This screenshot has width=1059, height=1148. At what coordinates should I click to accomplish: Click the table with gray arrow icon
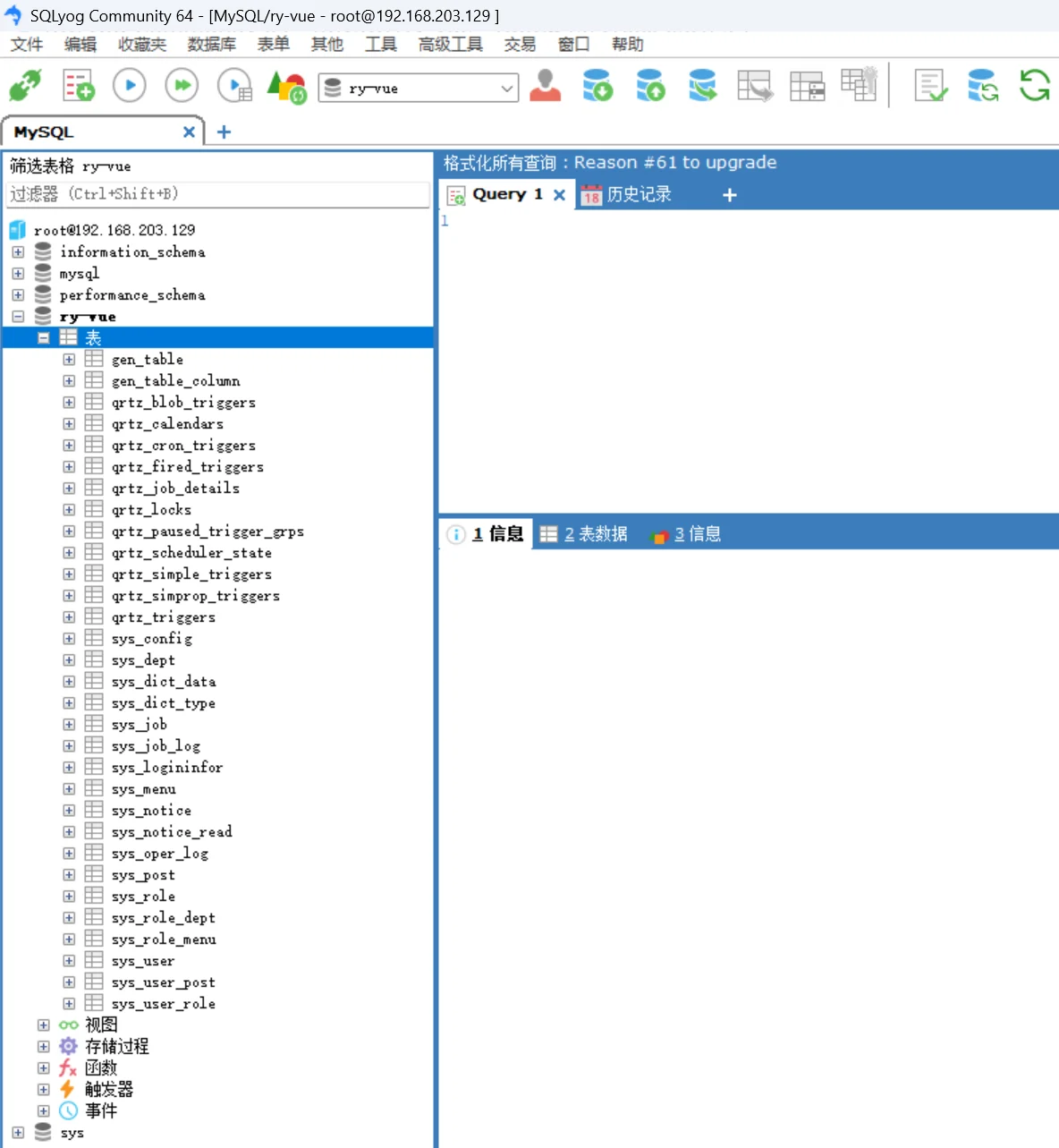pos(755,85)
